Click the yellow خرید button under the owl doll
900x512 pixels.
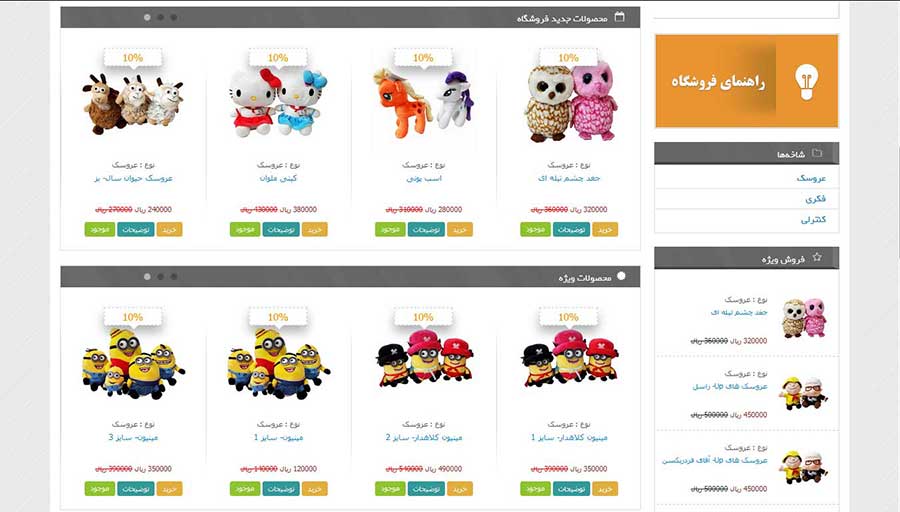pos(605,230)
